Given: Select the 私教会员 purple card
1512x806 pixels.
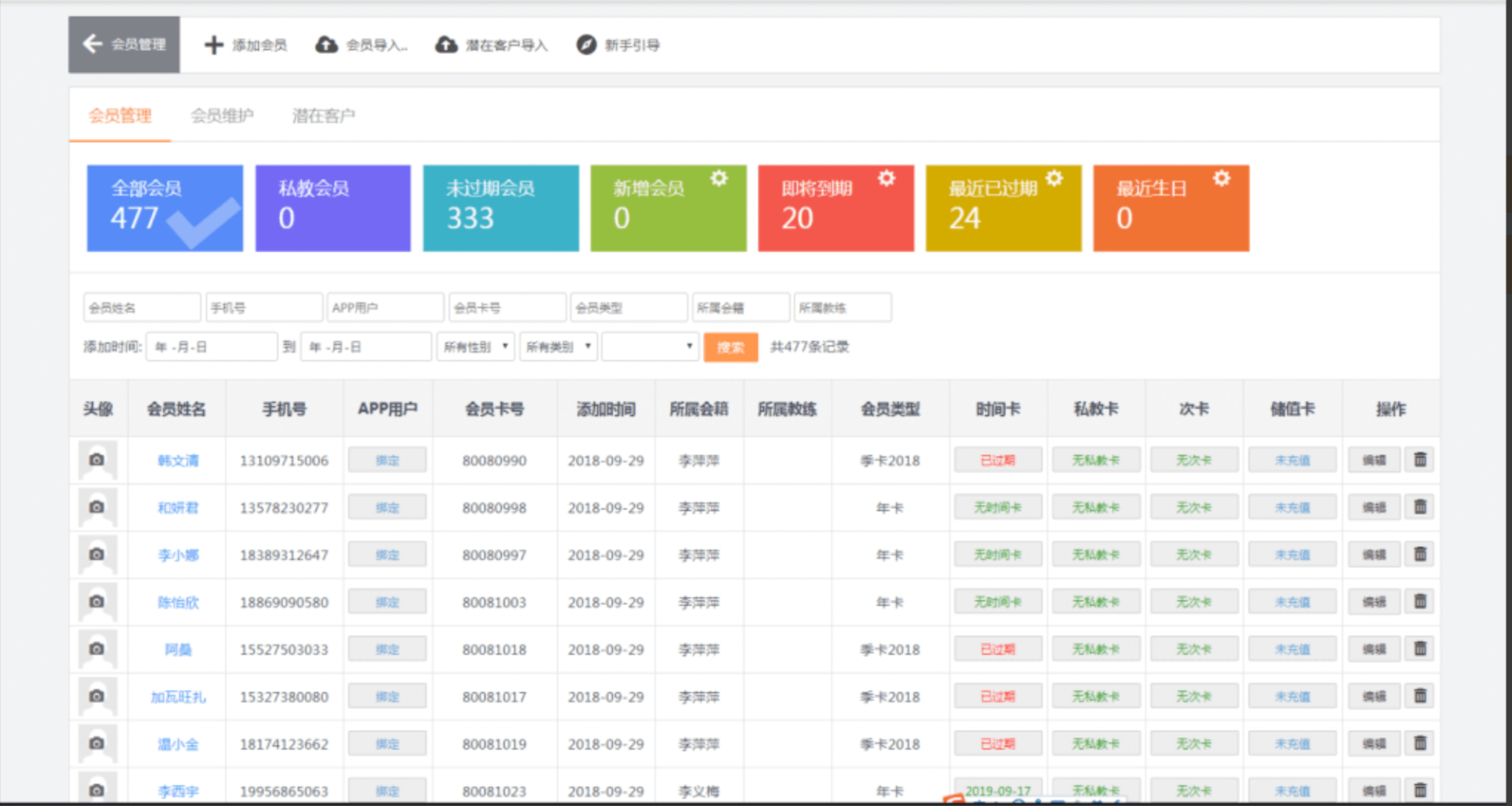Looking at the screenshot, I should coord(332,208).
